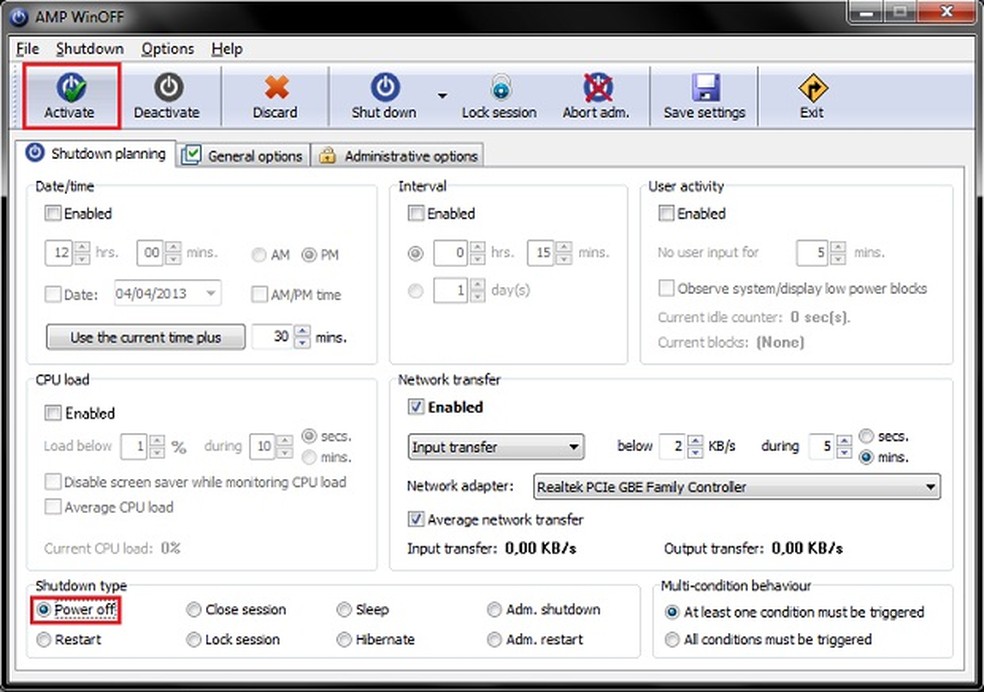The image size is (984, 692).
Task: Open the Shutdown menu
Action: [90, 49]
